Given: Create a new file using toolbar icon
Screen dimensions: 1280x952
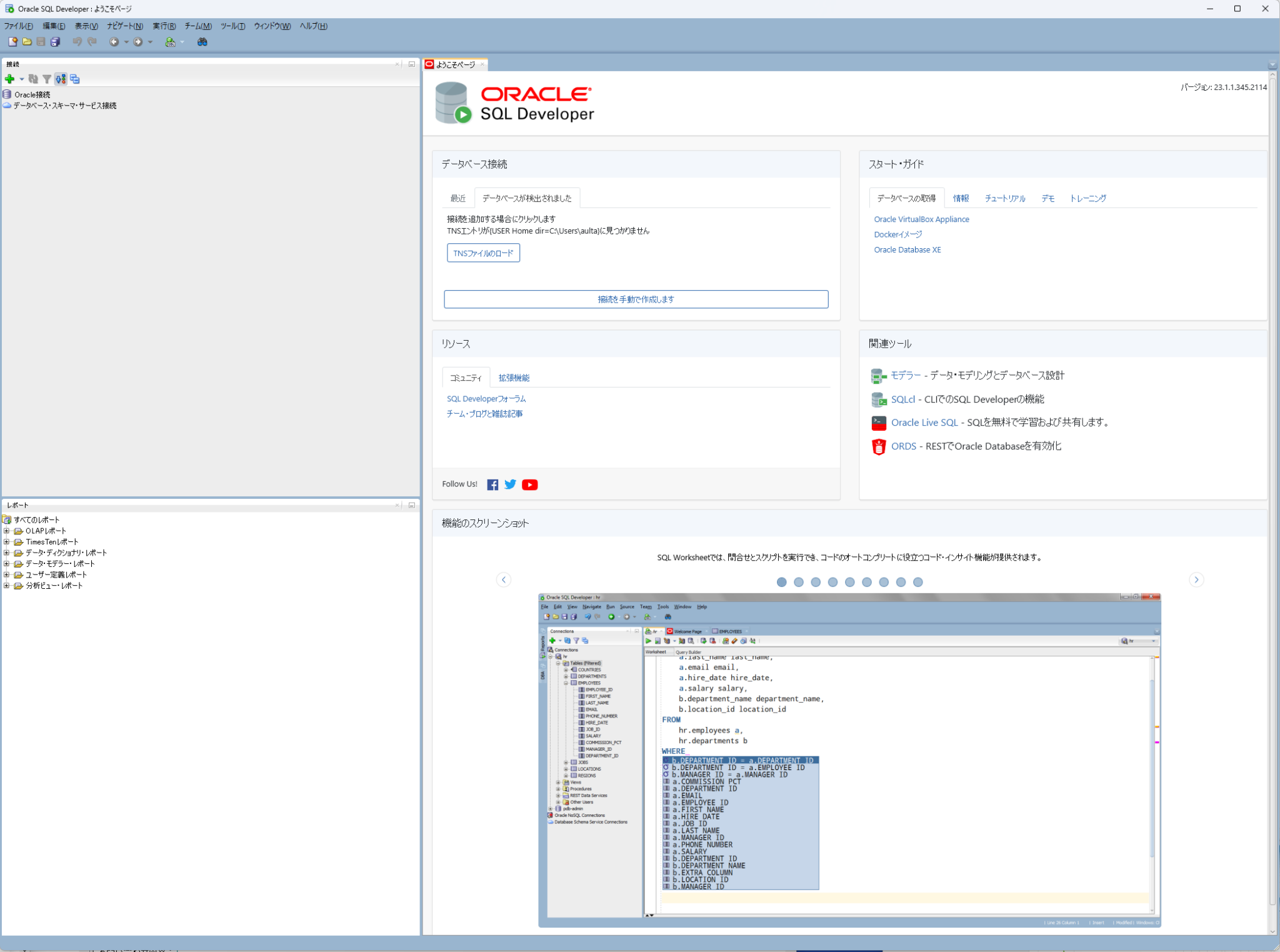Looking at the screenshot, I should pyautogui.click(x=12, y=41).
